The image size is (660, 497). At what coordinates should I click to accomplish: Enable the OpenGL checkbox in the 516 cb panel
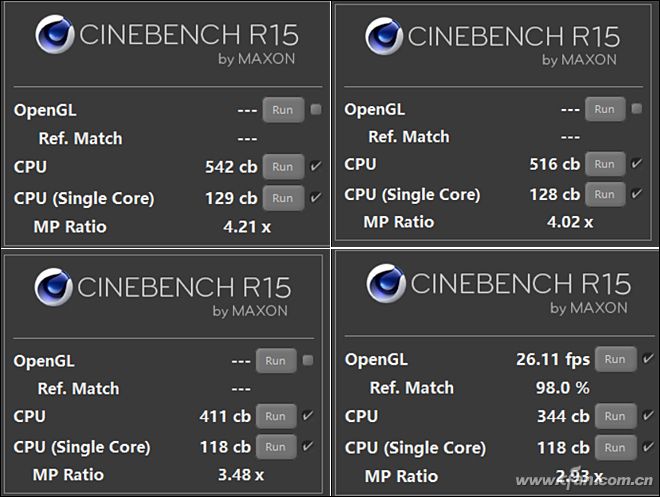coord(637,109)
